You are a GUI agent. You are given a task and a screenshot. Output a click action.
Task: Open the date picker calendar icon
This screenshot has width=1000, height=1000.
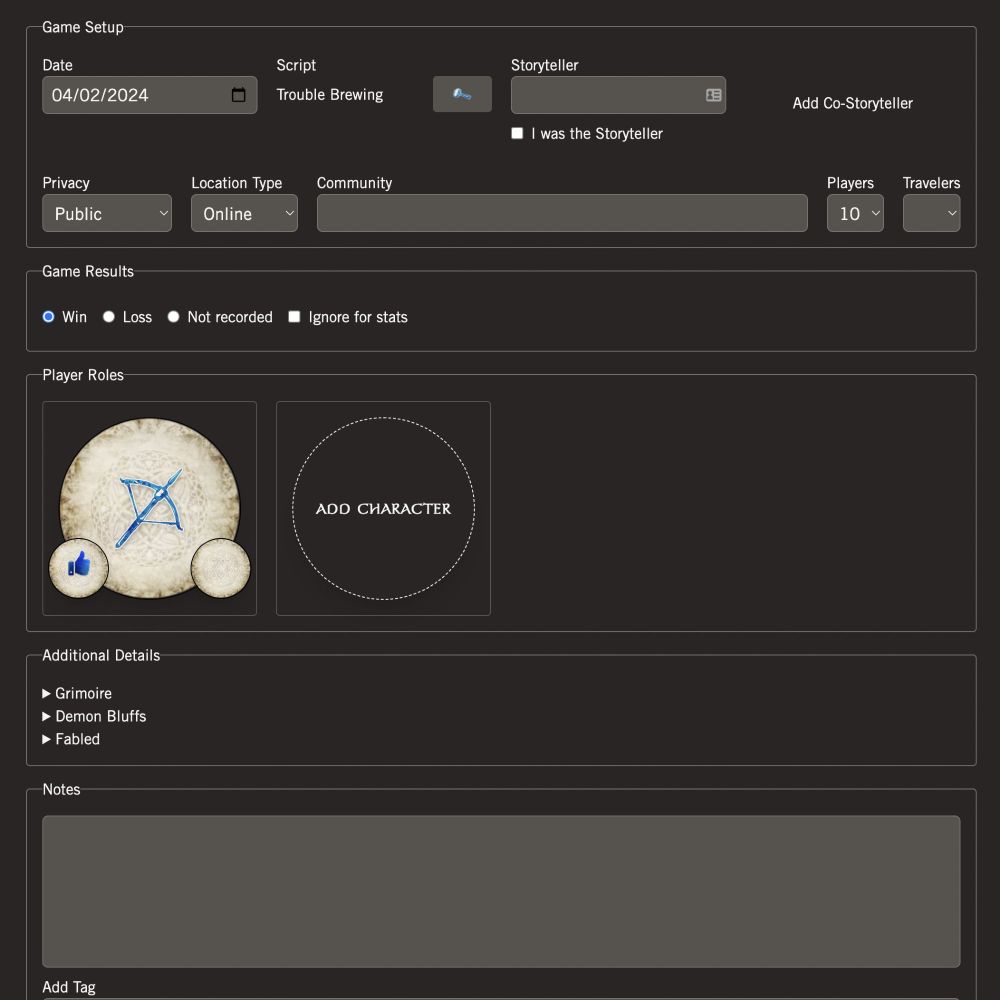239,95
